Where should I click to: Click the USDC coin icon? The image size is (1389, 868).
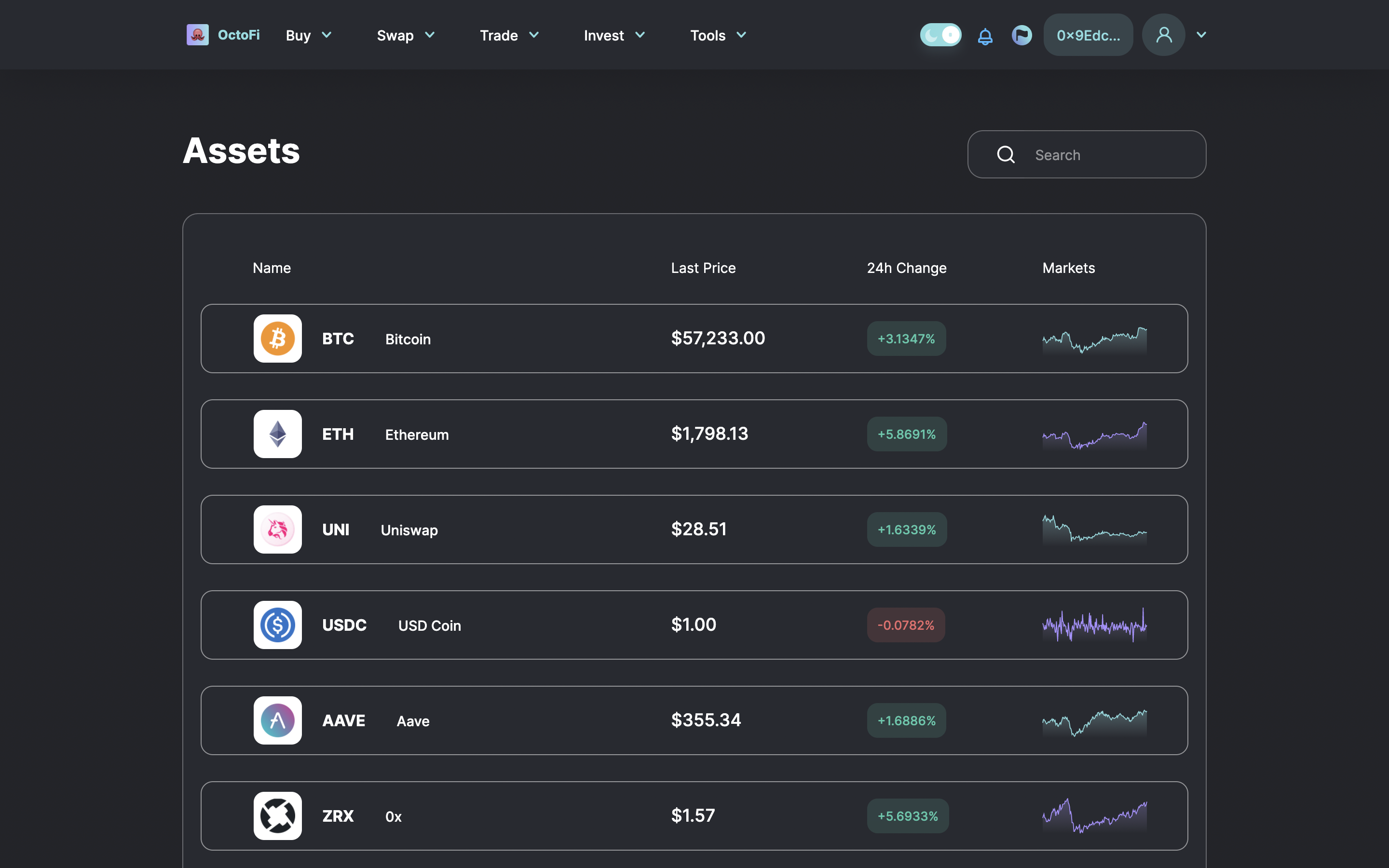pos(278,625)
